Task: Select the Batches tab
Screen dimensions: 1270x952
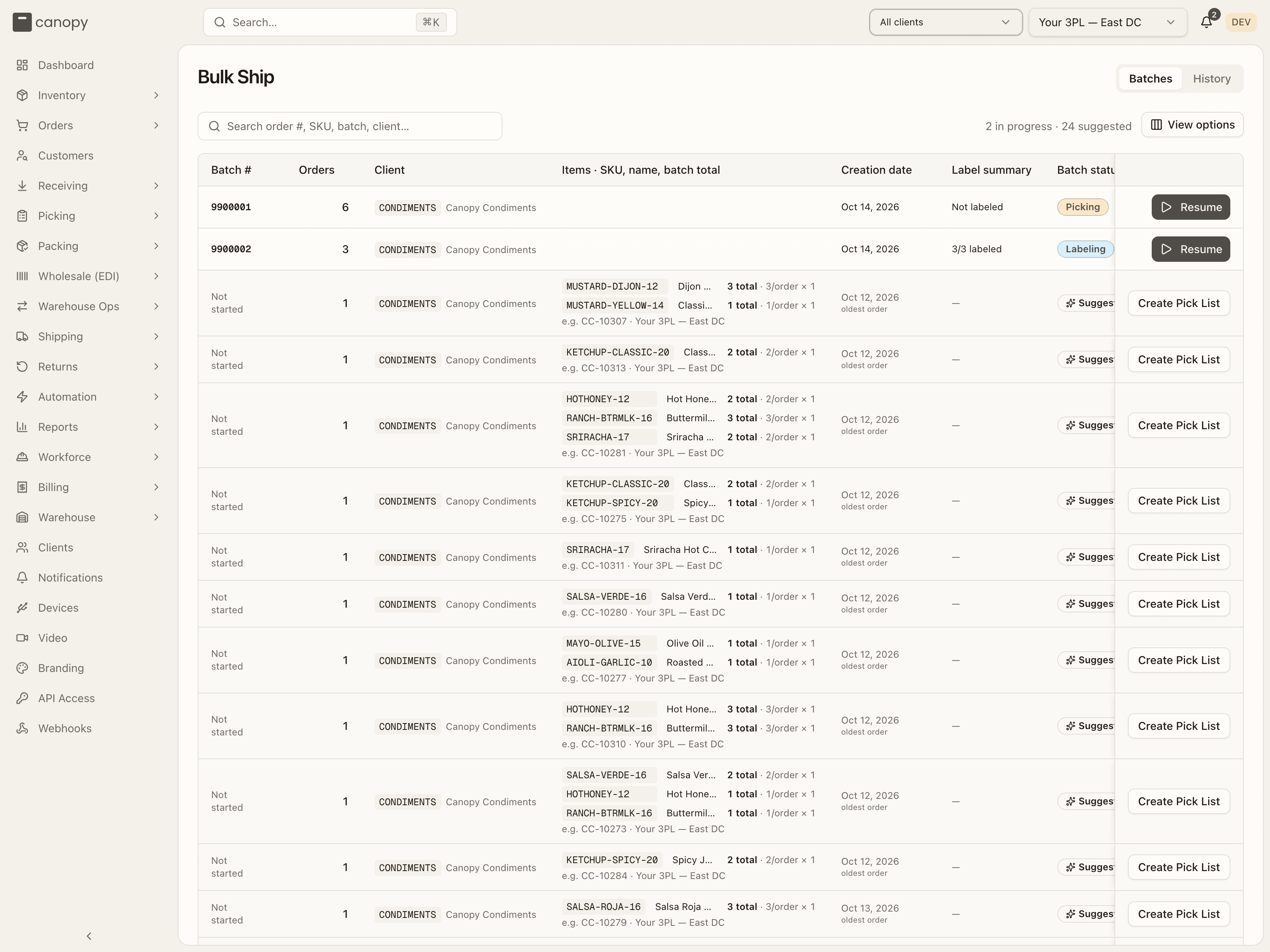Action: tap(1150, 79)
